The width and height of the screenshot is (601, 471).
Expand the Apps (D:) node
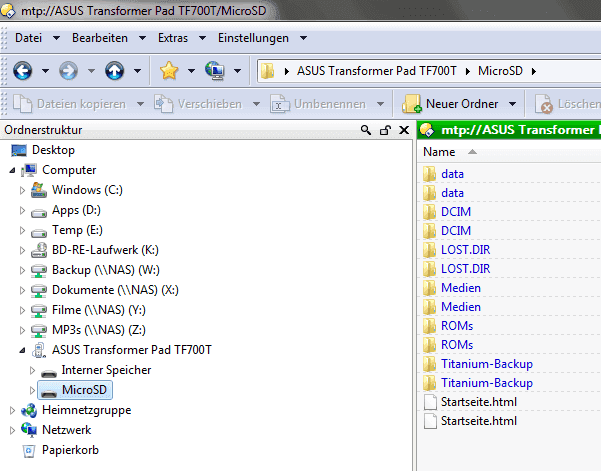coord(22,210)
